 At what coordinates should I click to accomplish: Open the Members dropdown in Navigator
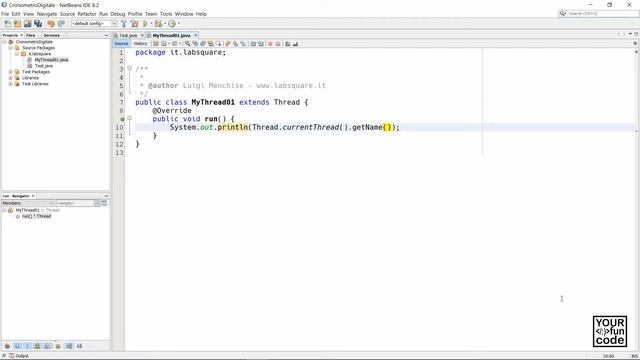28,203
